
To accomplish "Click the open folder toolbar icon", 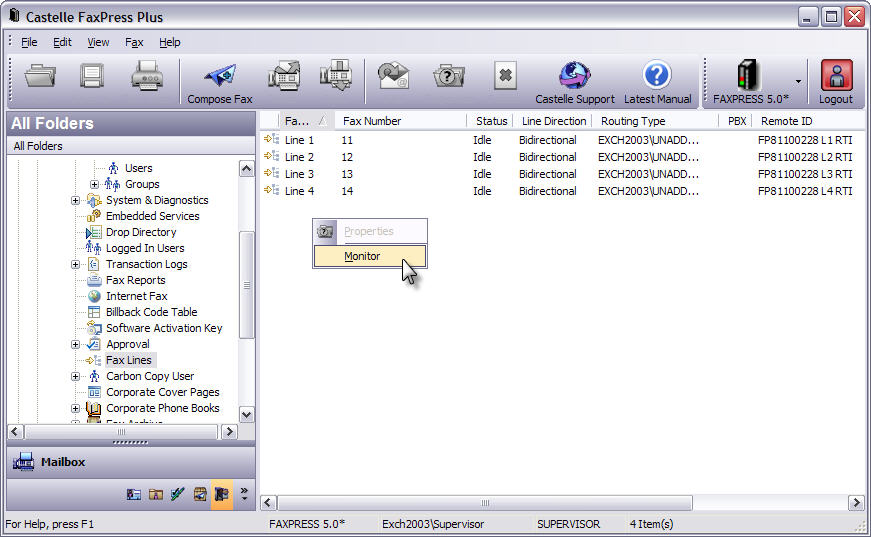I will [x=40, y=76].
